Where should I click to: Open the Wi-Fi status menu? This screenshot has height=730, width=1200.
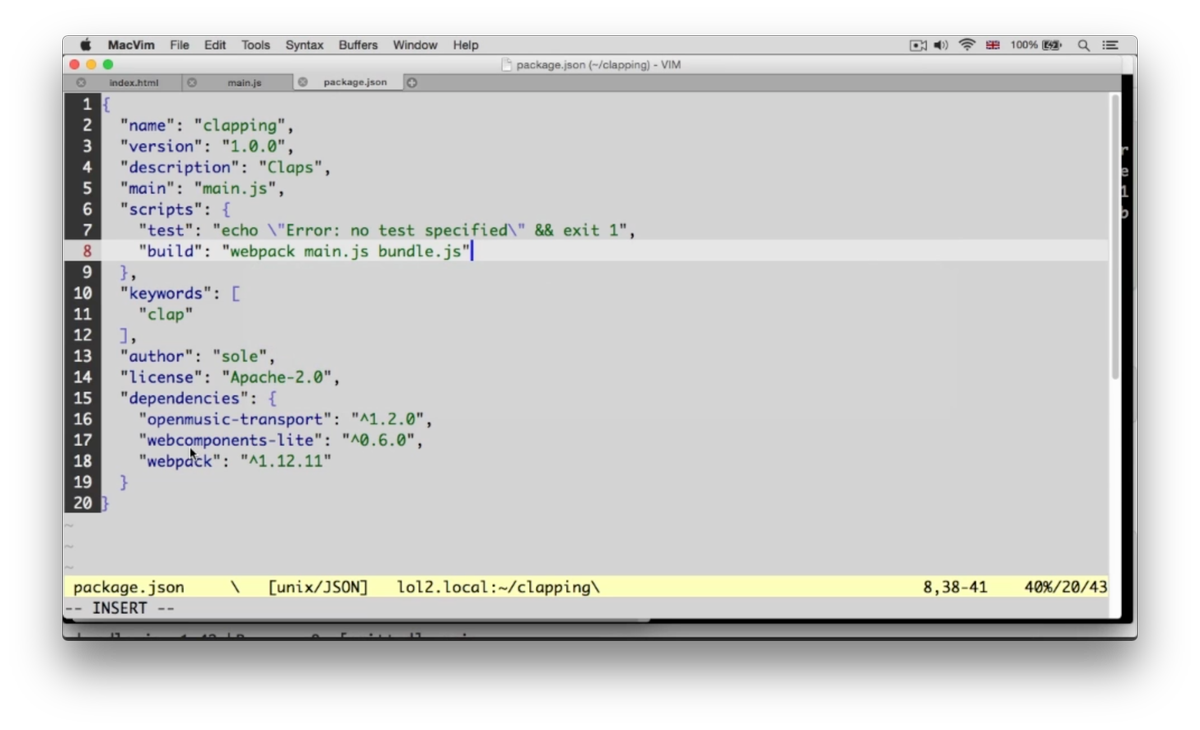pos(967,45)
